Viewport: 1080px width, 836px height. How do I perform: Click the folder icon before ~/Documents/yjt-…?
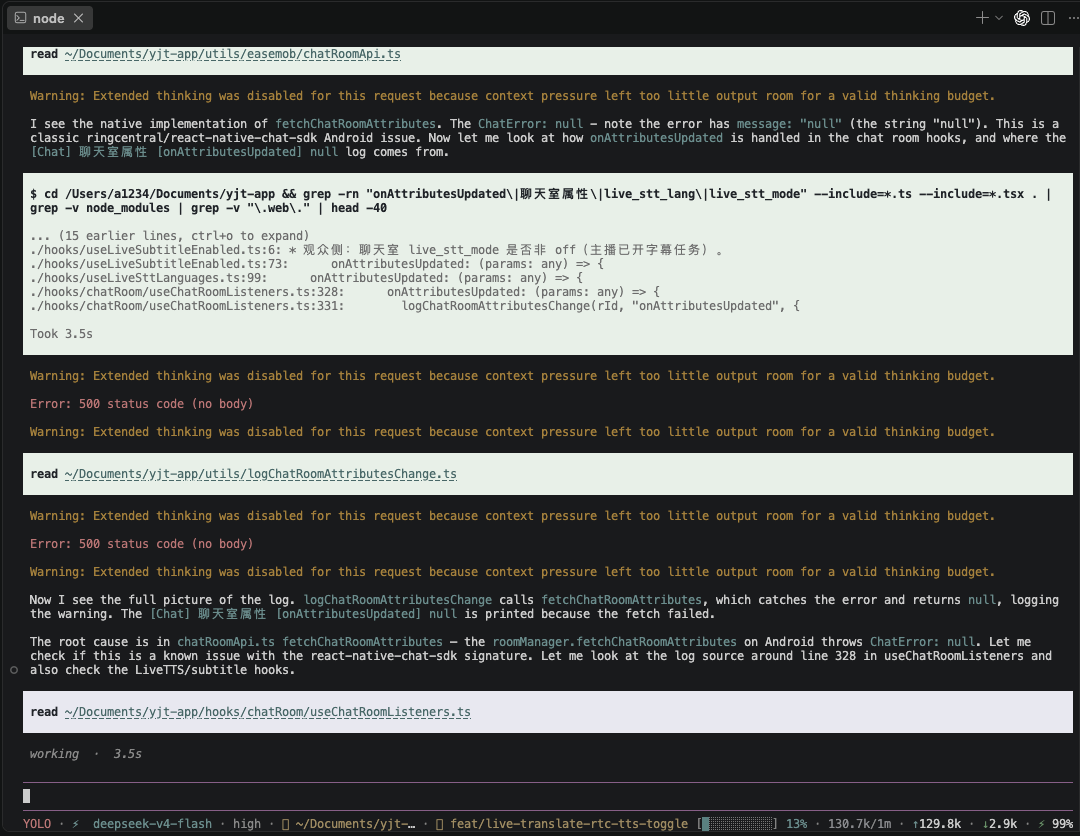(285, 824)
